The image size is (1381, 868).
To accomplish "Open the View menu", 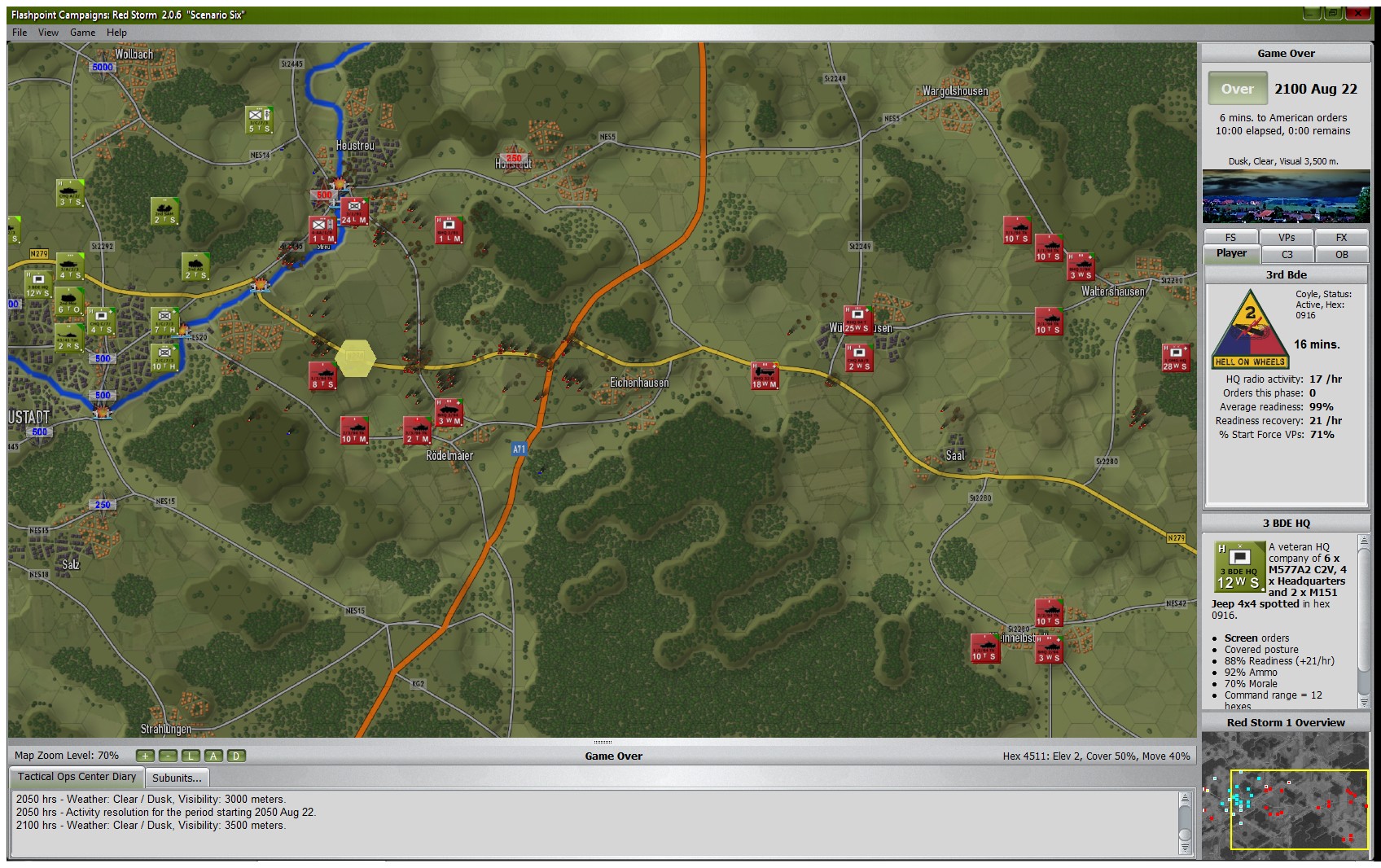I will (x=48, y=33).
